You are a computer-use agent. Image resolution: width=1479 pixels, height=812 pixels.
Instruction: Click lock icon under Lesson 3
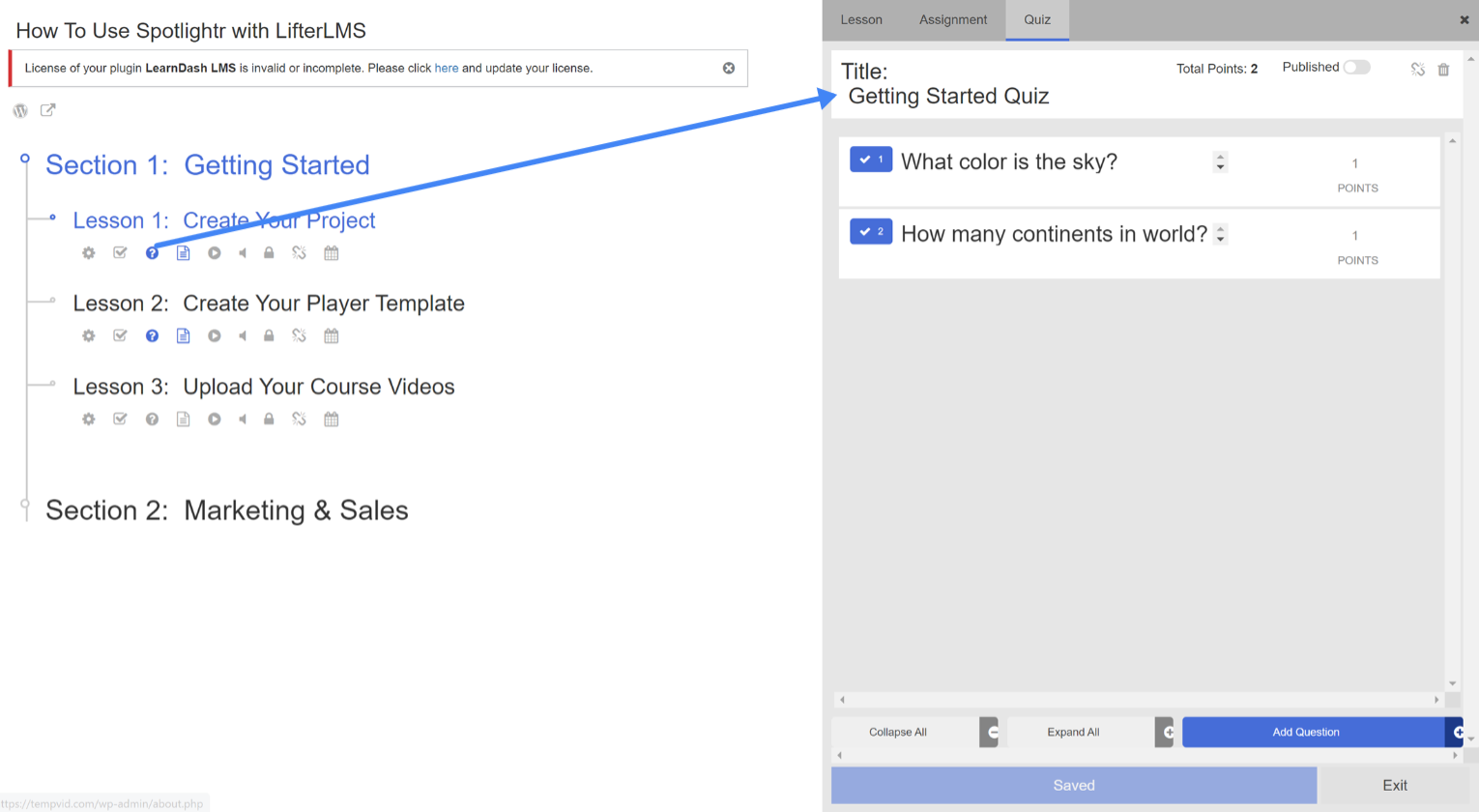(269, 420)
